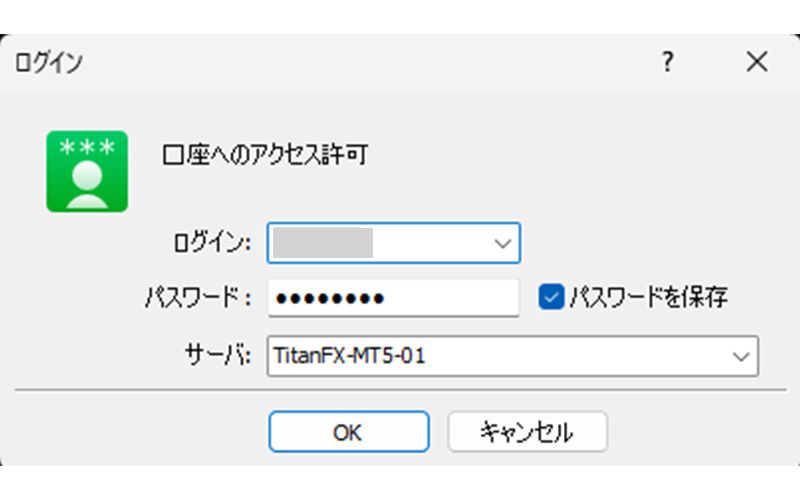This screenshot has width=800, height=500.
Task: Click the empty title bar area
Action: pyautogui.click(x=350, y=63)
